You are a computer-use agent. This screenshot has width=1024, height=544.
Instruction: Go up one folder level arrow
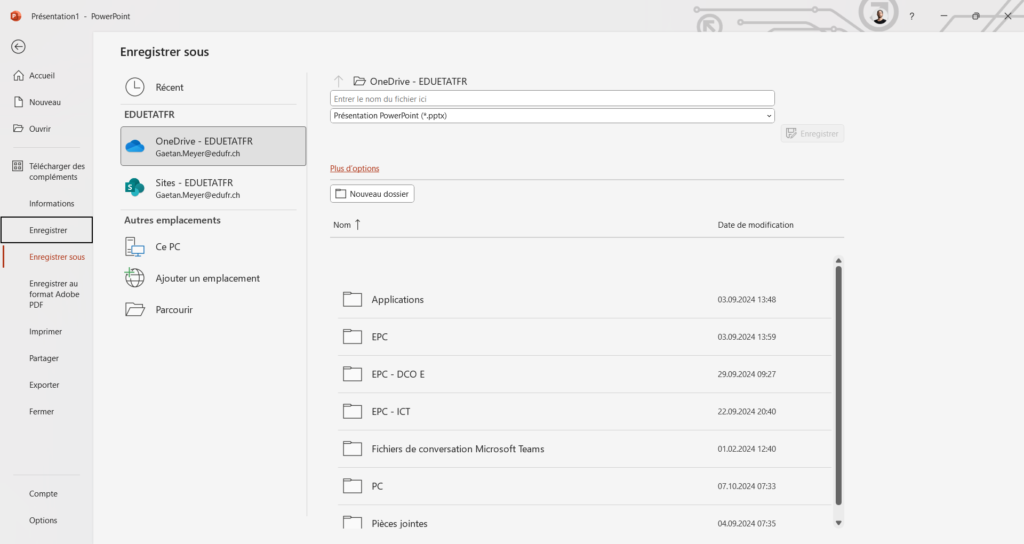point(338,81)
